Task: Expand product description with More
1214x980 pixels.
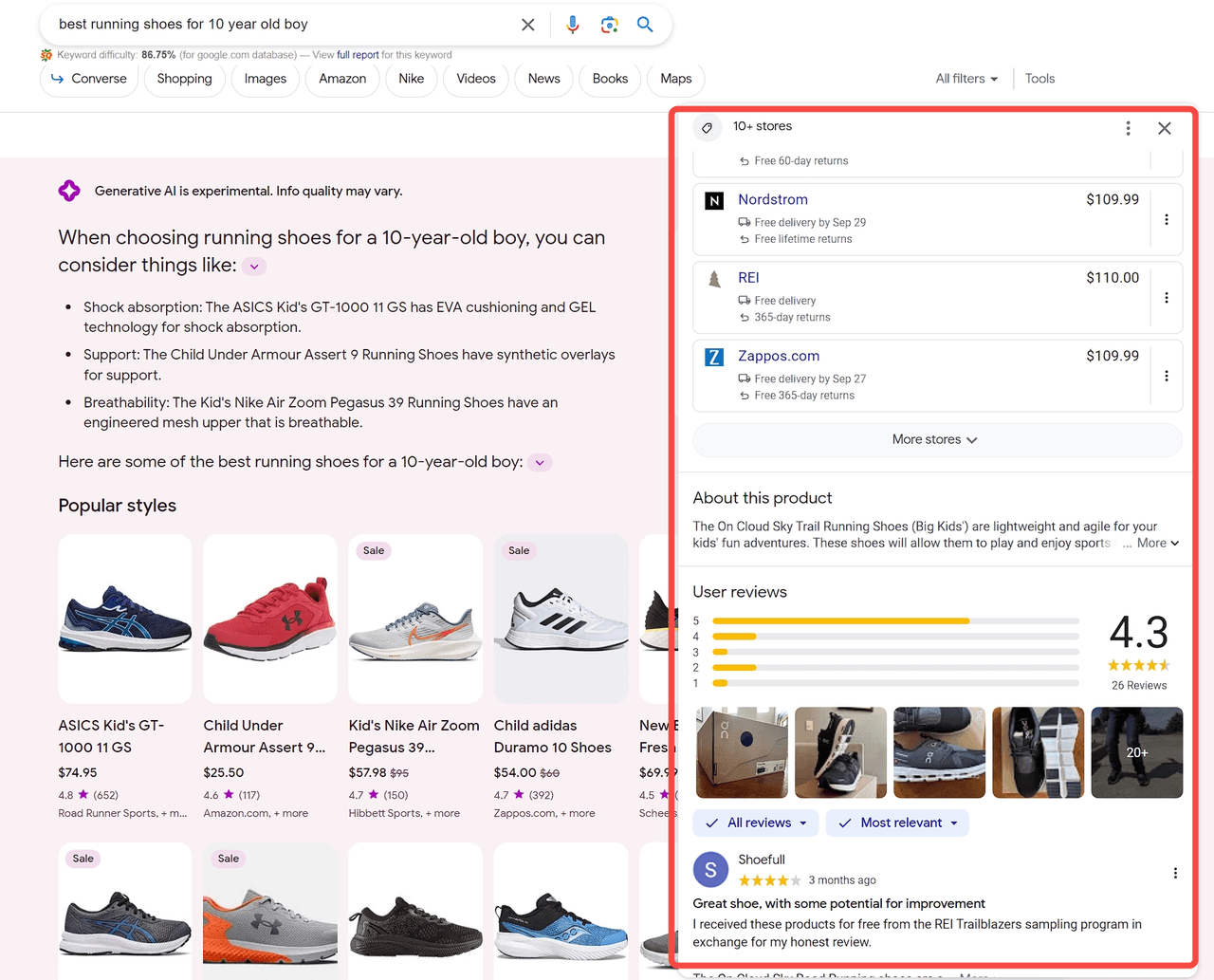Action: coord(1158,543)
